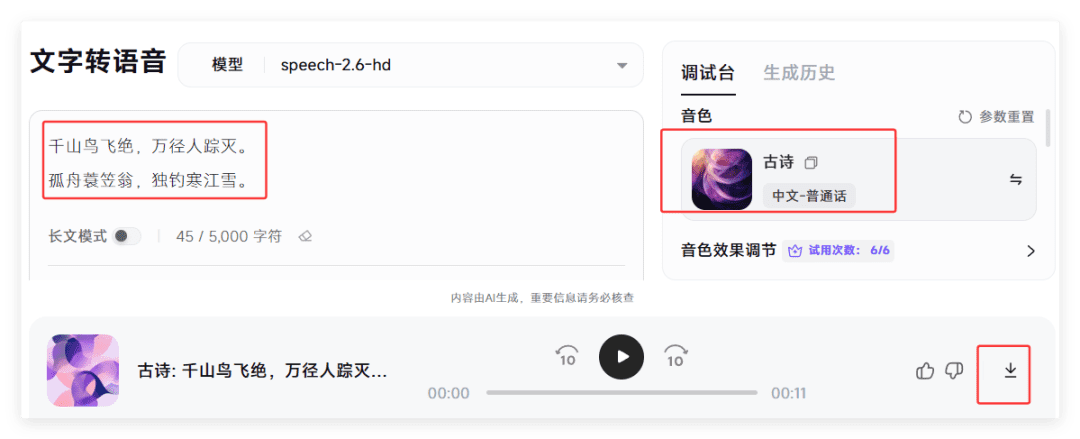The image size is (1080, 439).
Task: Dislike the generated audio with thumbs down
Action: point(954,371)
